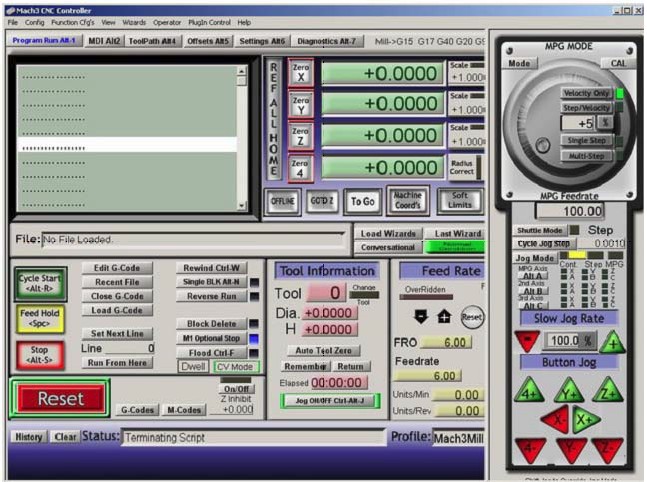Switch to the Diagnostics Alt-7 tab
The image size is (647, 482).
(x=326, y=41)
